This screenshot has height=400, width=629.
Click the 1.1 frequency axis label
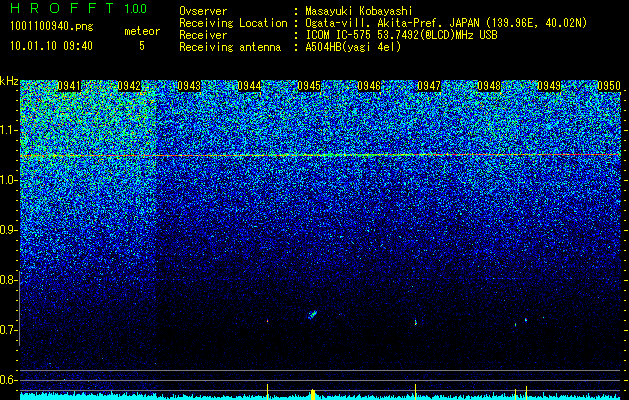(8, 130)
